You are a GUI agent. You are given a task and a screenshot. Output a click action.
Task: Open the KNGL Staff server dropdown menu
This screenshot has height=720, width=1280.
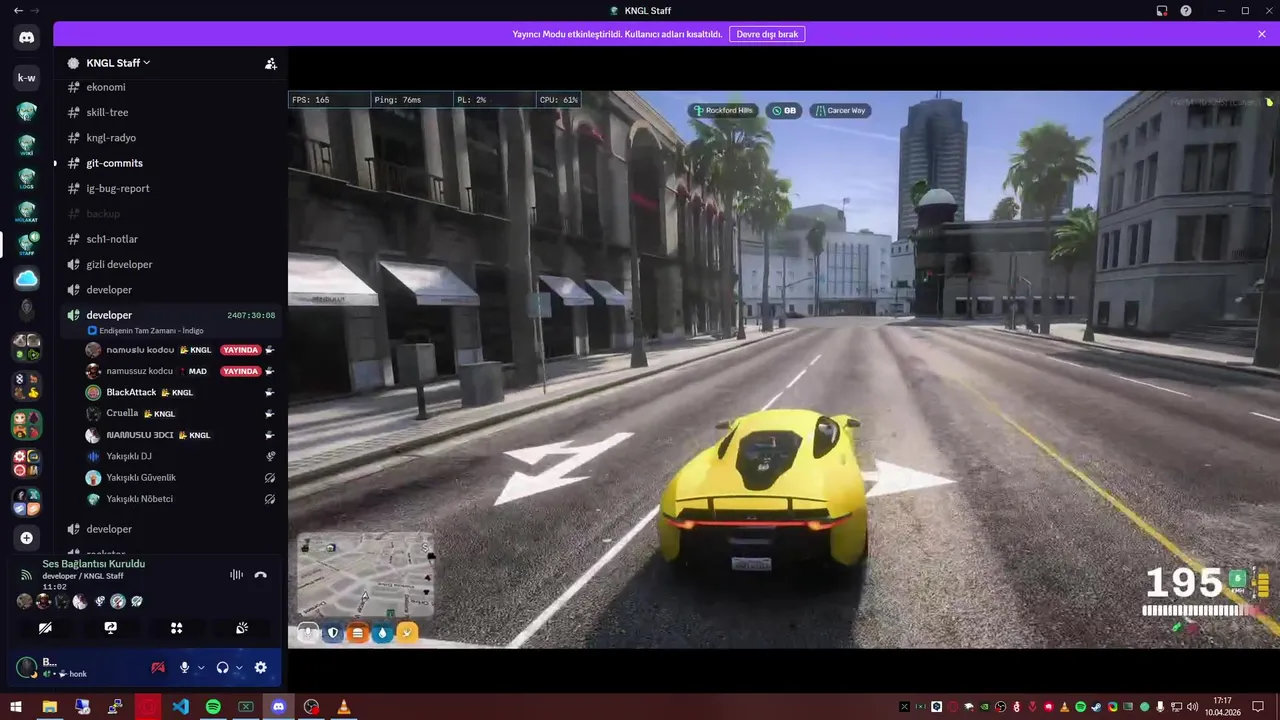(x=118, y=63)
